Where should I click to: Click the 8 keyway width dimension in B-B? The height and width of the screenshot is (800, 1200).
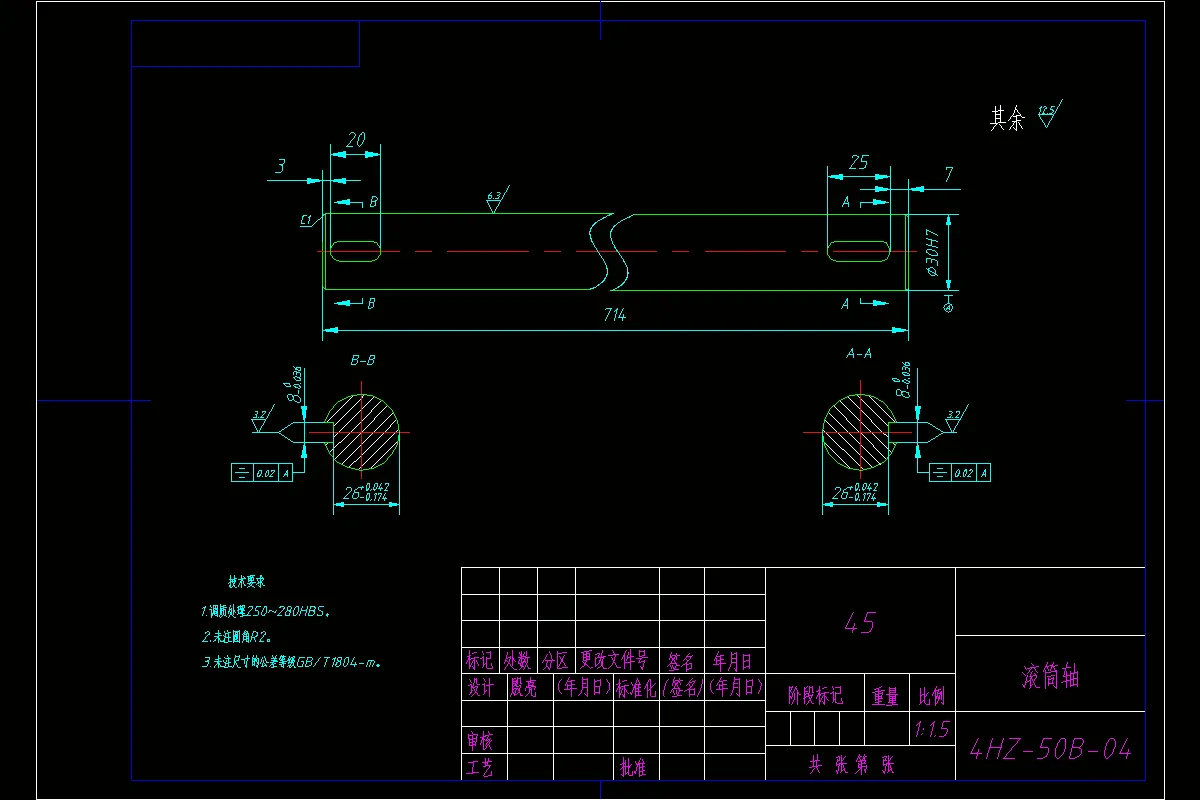[x=297, y=385]
